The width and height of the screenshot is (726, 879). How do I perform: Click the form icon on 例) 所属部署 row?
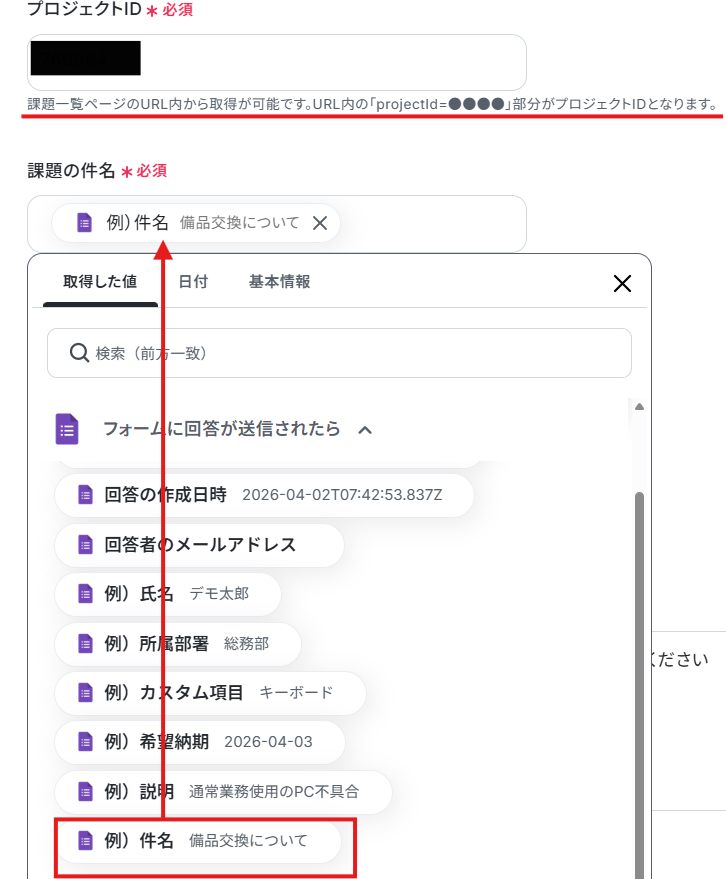(85, 643)
